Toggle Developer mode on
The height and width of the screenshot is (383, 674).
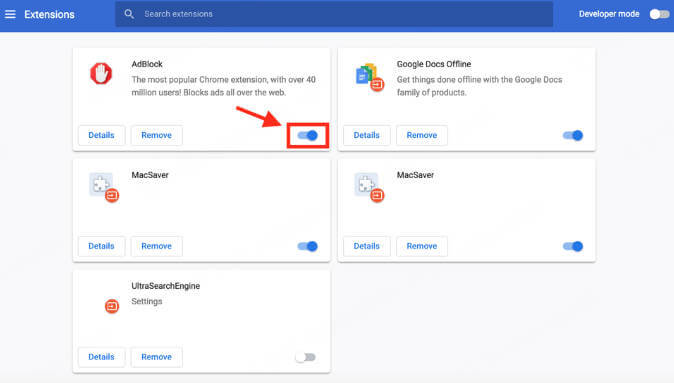coord(659,14)
